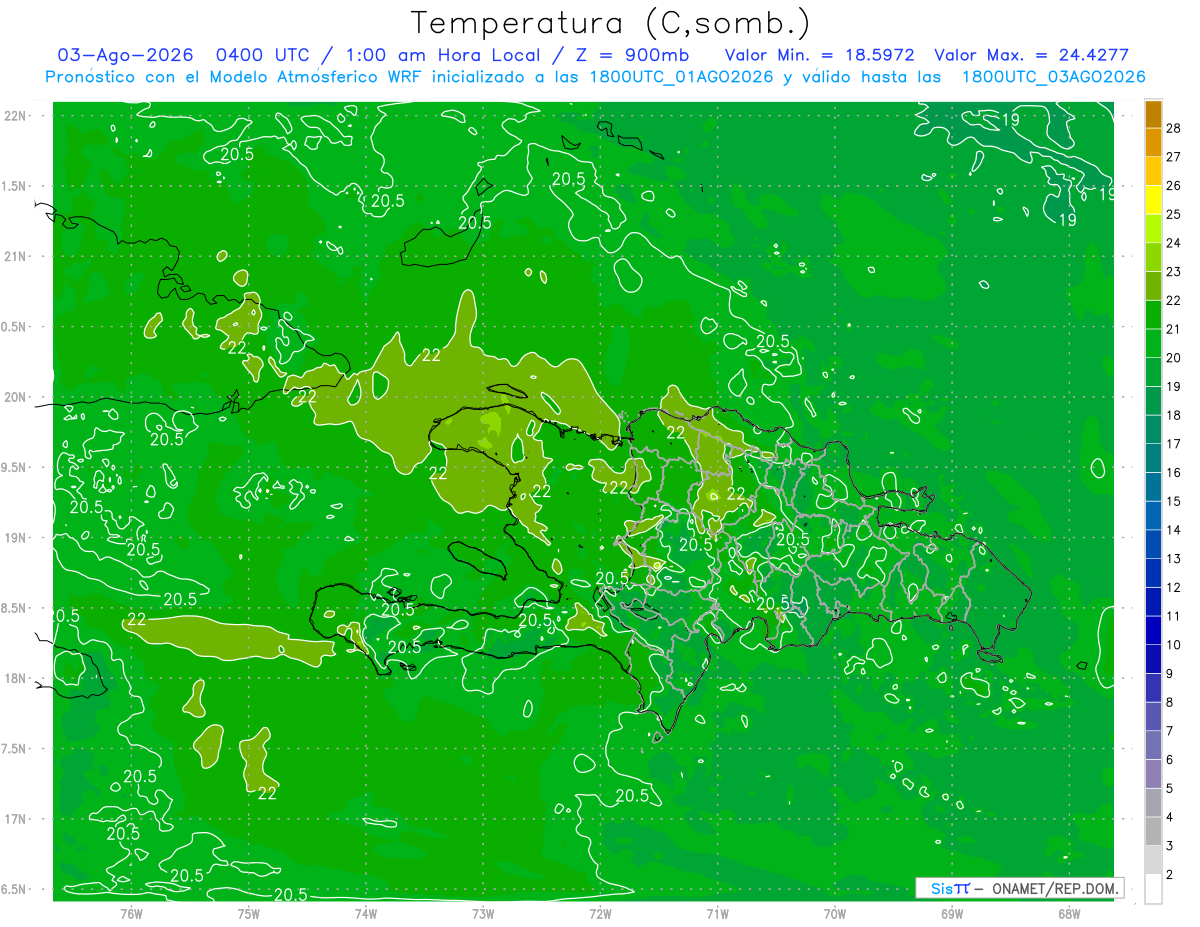Select the '1800UTC_01AGO2026' initialization timestamp
The height and width of the screenshot is (927, 1200).
[x=682, y=76]
